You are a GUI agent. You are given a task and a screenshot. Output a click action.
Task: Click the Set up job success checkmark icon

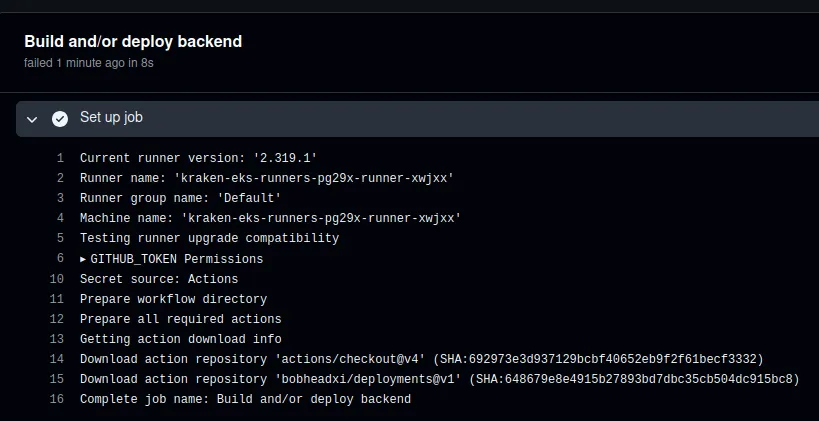point(60,118)
